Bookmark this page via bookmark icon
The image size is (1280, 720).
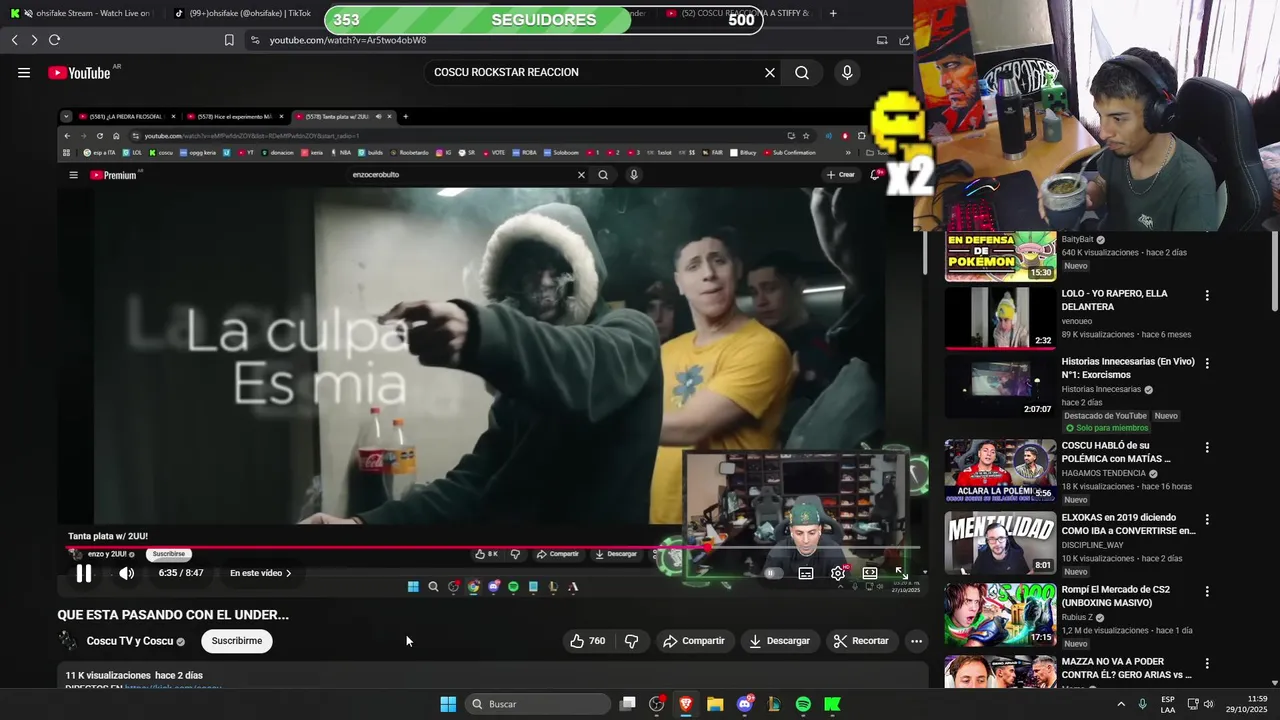pyautogui.click(x=229, y=40)
